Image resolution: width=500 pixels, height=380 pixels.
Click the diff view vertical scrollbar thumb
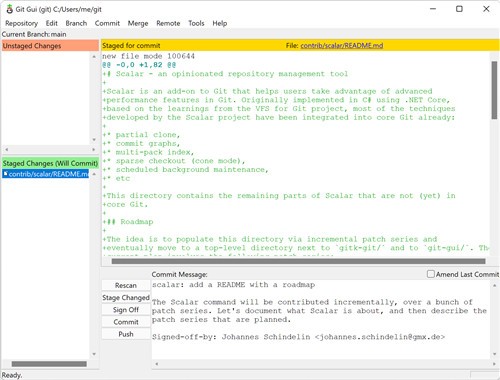pyautogui.click(x=494, y=90)
